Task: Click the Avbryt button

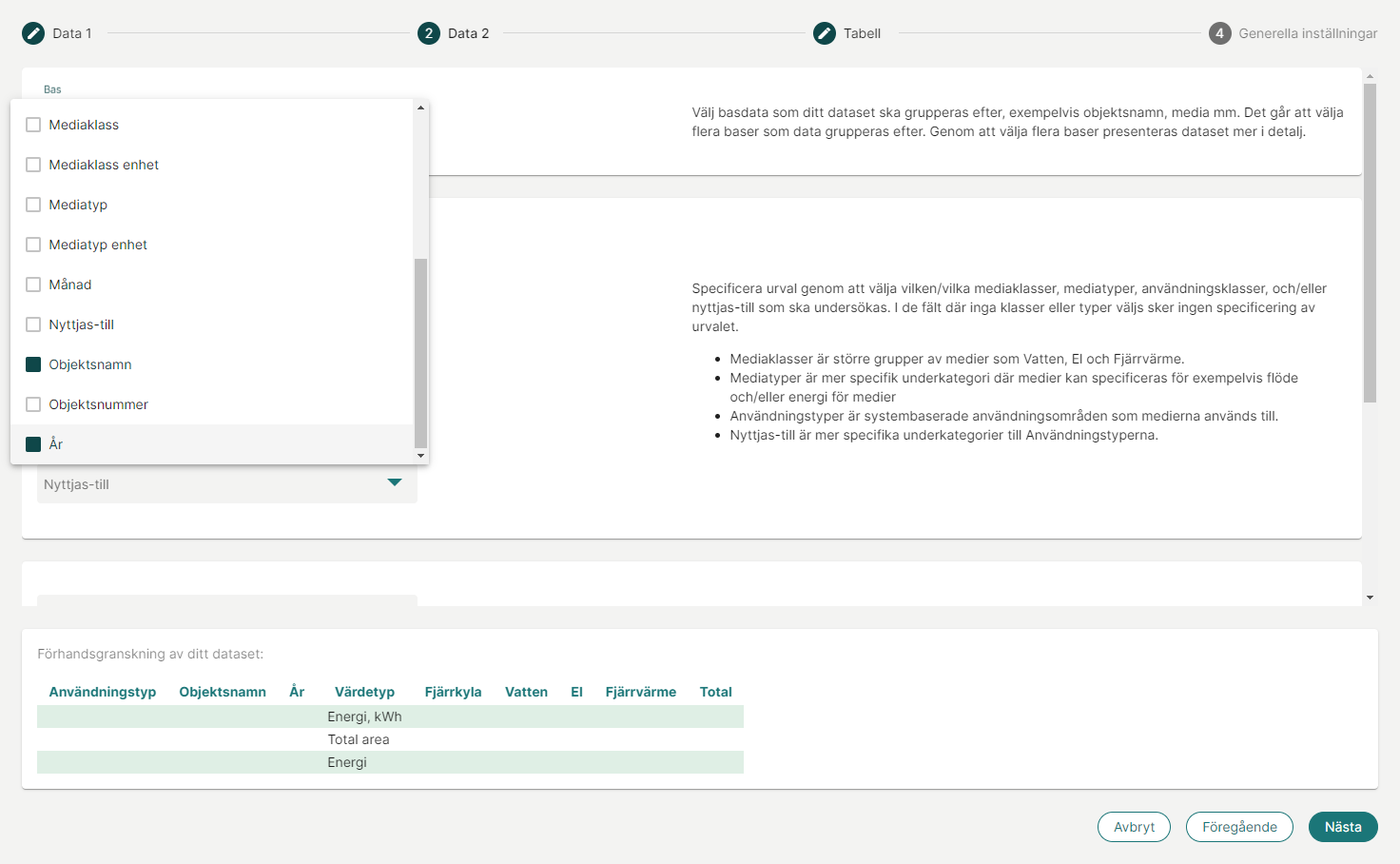Action: pyautogui.click(x=1134, y=827)
